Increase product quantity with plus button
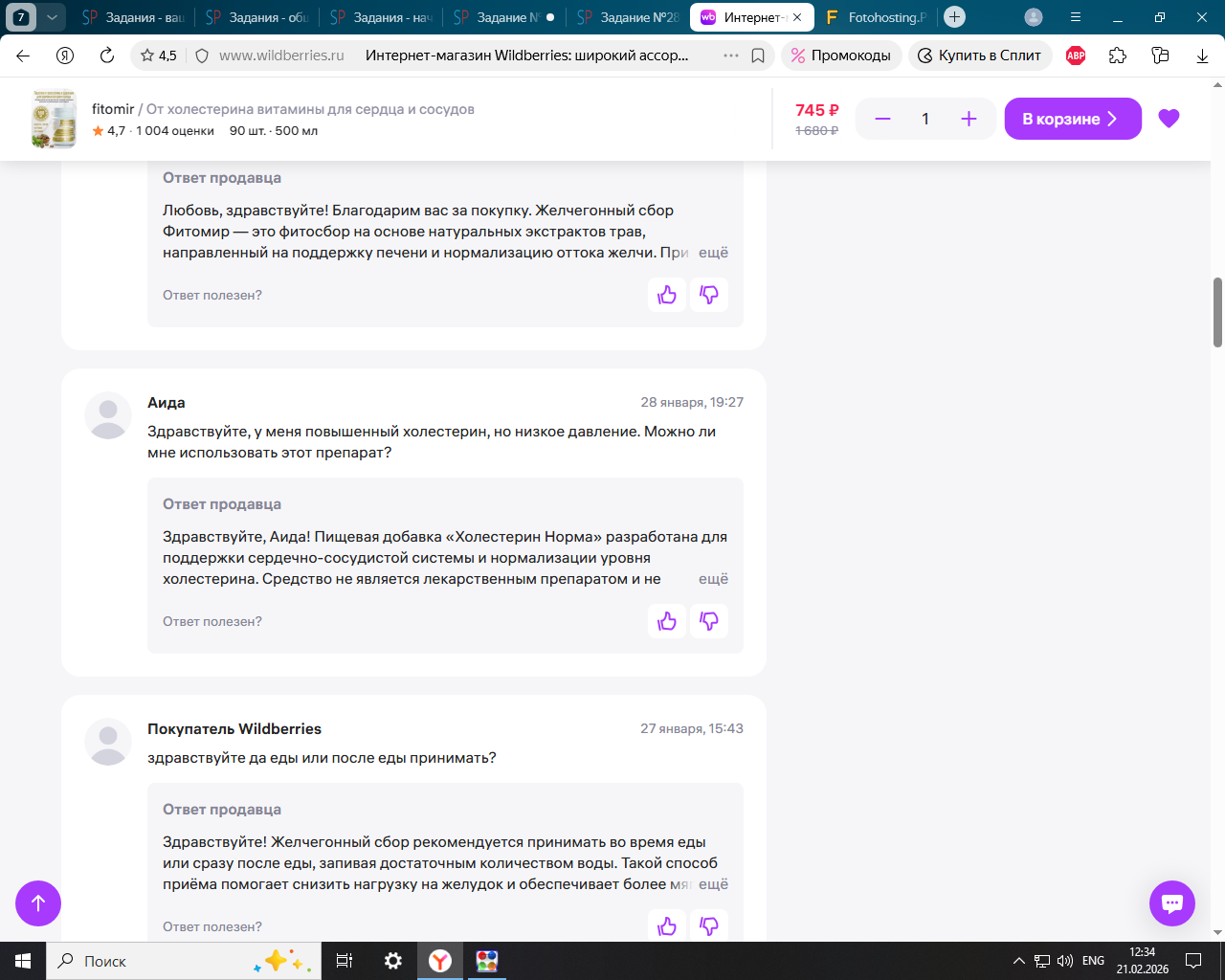This screenshot has width=1225, height=980. click(x=969, y=119)
